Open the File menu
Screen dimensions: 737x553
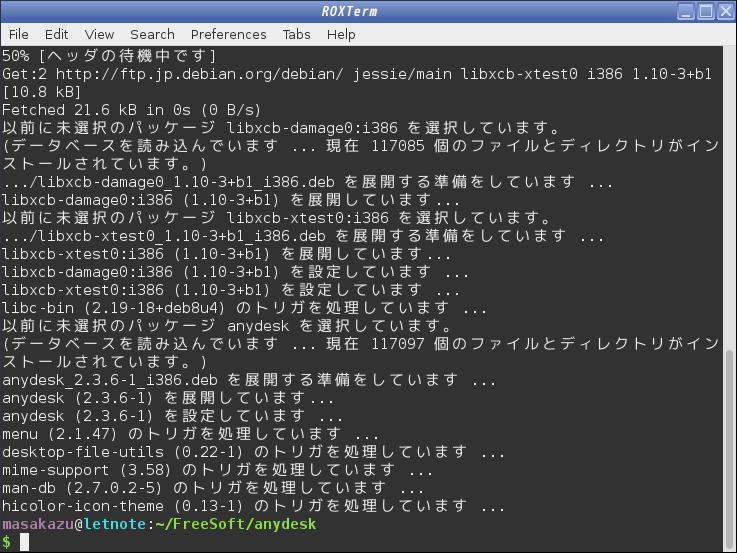point(18,34)
